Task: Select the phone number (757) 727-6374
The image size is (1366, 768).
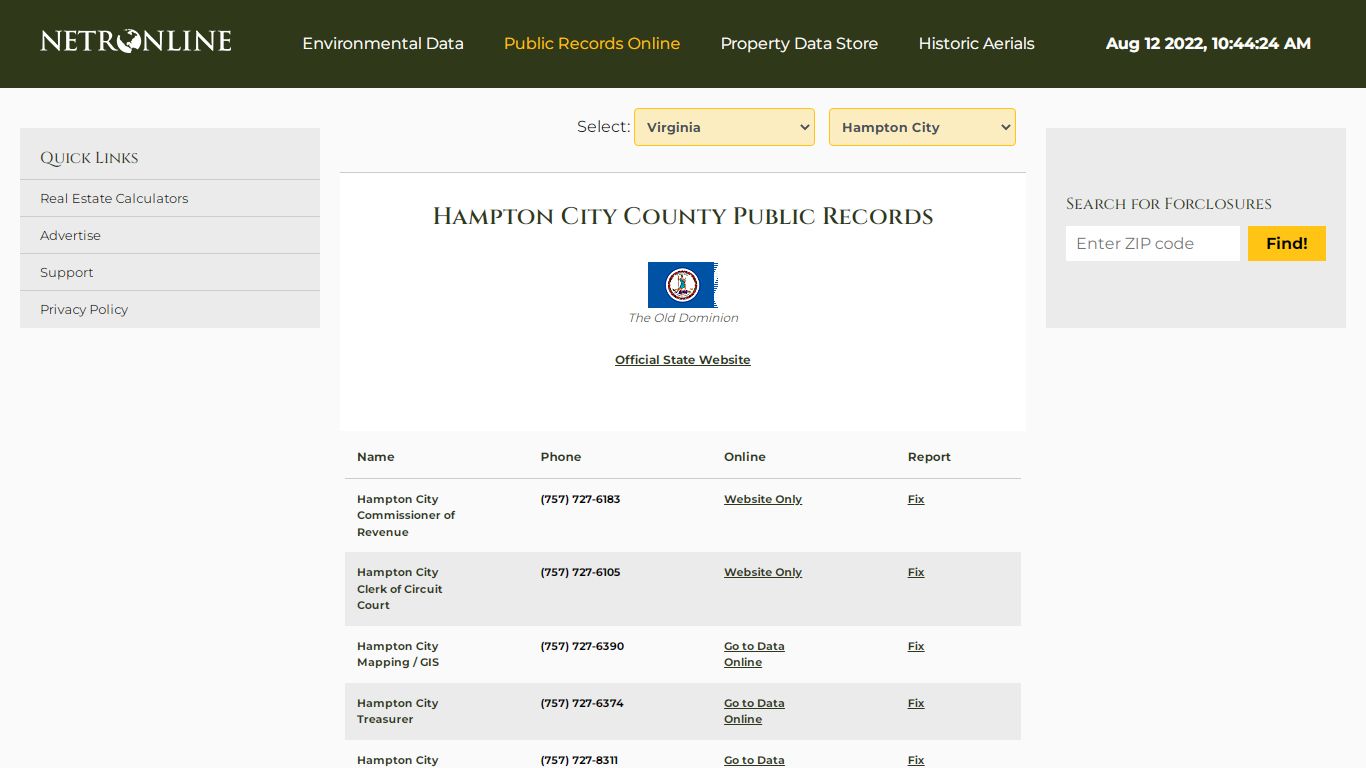Action: [582, 703]
